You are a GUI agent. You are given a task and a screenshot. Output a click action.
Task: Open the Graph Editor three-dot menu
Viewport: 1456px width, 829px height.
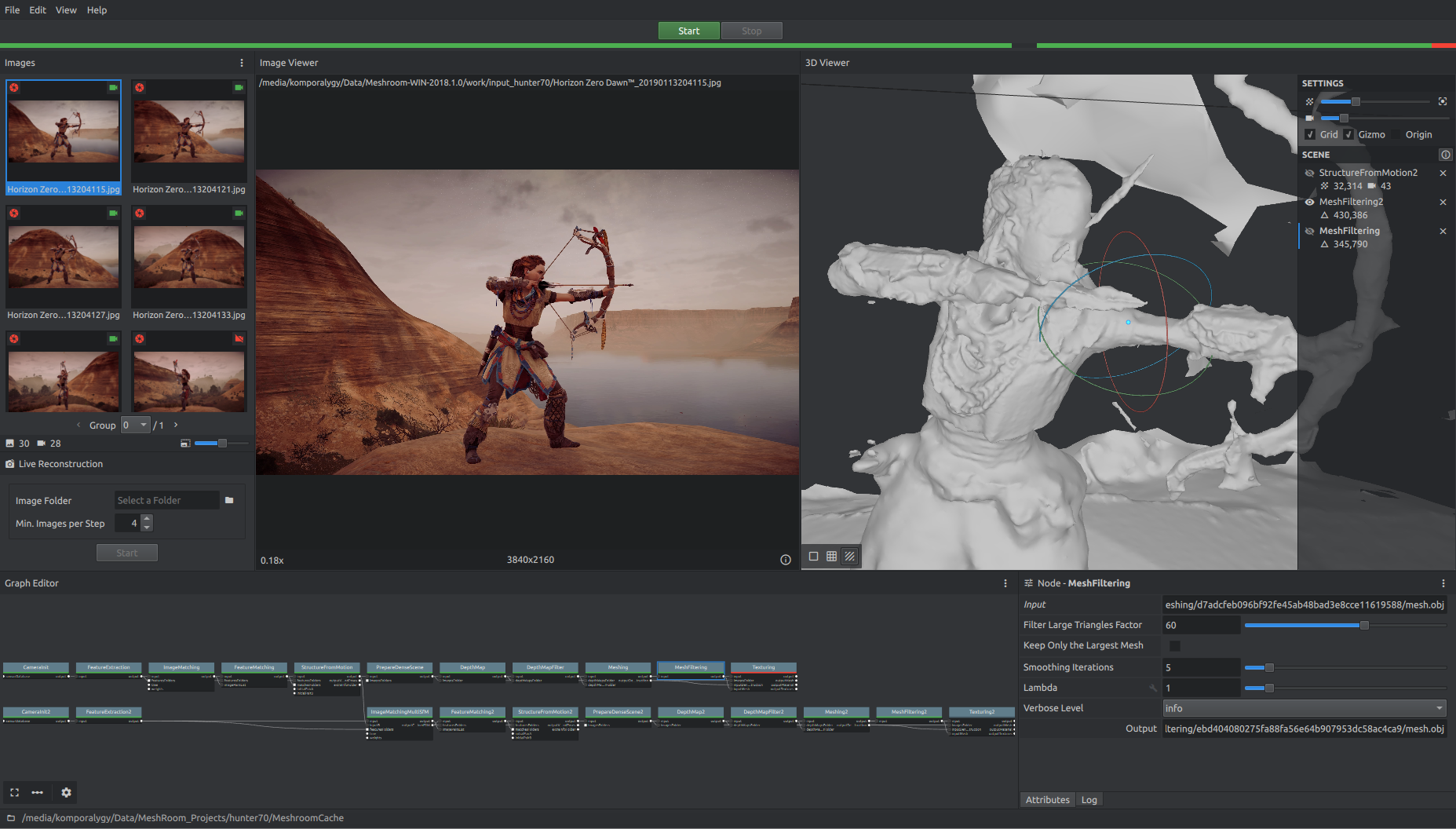click(1005, 583)
